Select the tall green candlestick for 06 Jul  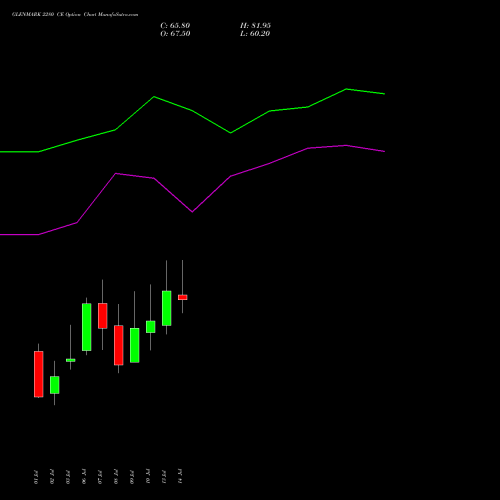coord(87,327)
